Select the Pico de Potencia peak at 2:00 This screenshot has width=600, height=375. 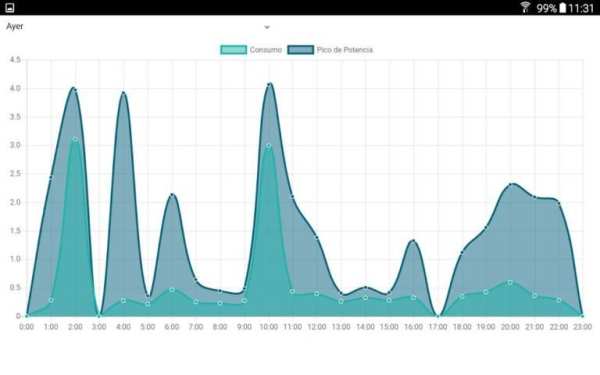[75, 91]
